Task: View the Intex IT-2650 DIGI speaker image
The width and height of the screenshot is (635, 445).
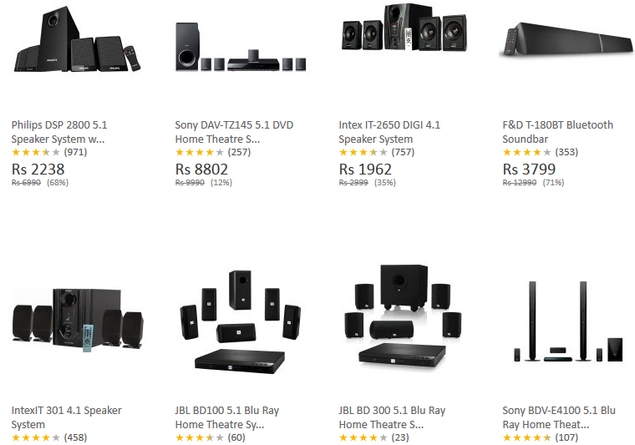Action: coord(404,27)
